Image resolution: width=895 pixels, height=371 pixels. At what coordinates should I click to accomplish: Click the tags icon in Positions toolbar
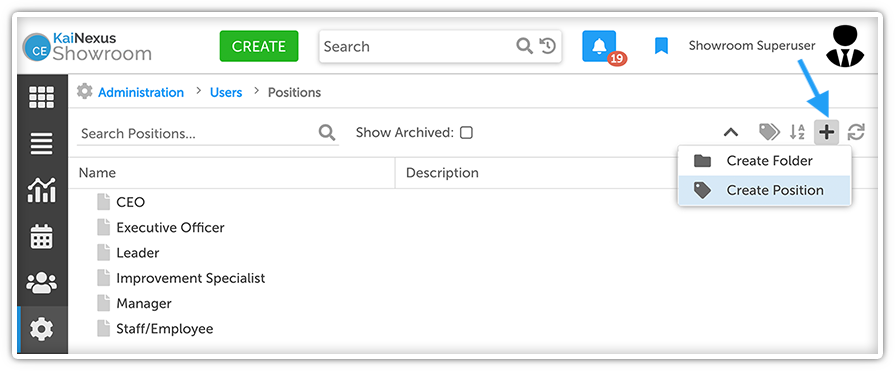(769, 132)
